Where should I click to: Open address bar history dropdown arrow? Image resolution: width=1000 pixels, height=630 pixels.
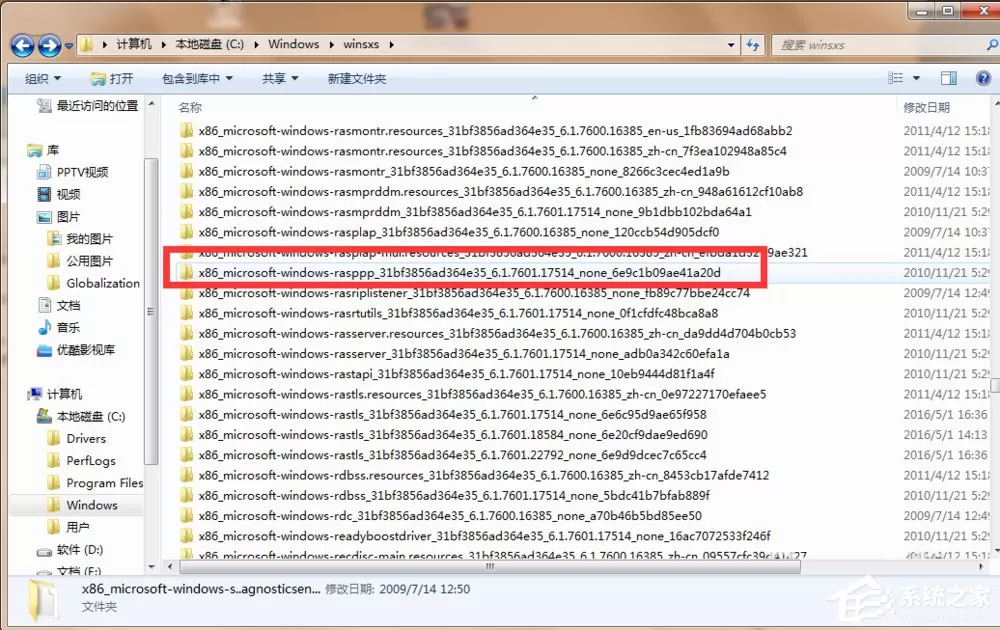pos(731,45)
